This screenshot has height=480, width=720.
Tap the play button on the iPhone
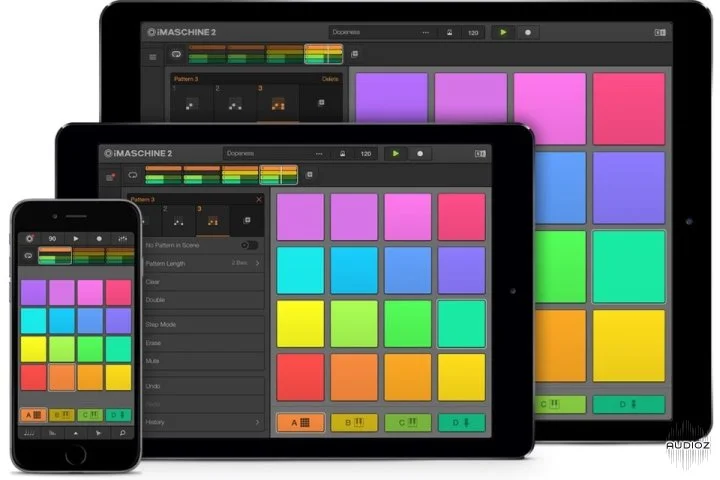pyautogui.click(x=76, y=238)
